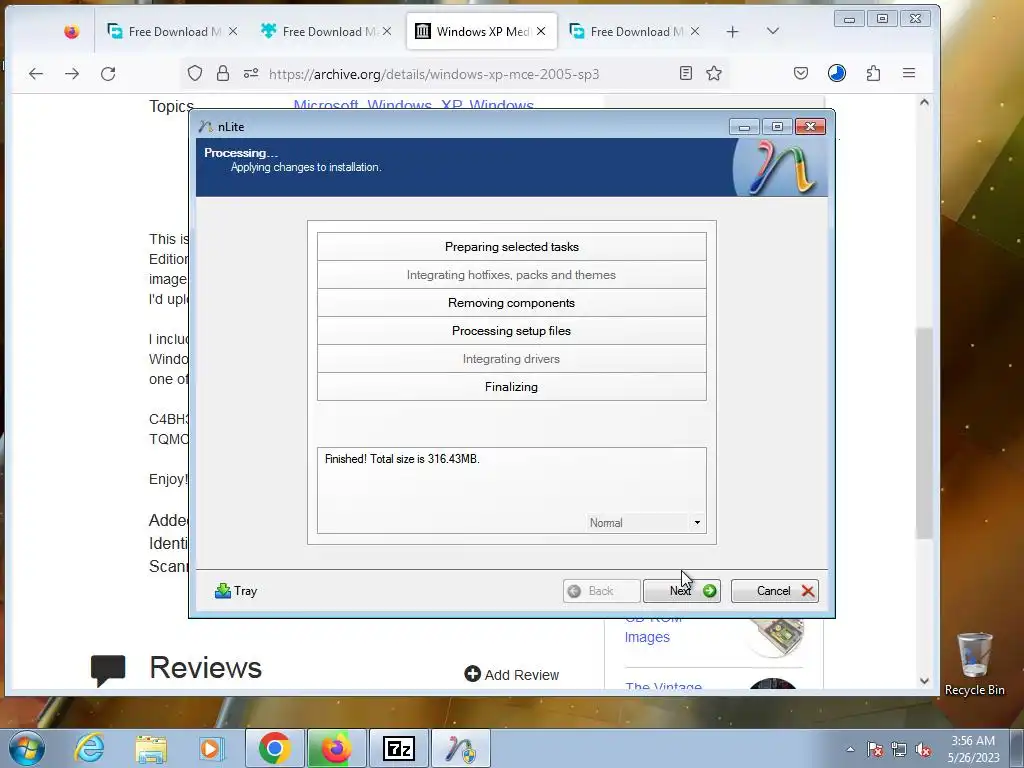The width and height of the screenshot is (1024, 768).
Task: Click the nLite taskbar button
Action: tap(460, 748)
